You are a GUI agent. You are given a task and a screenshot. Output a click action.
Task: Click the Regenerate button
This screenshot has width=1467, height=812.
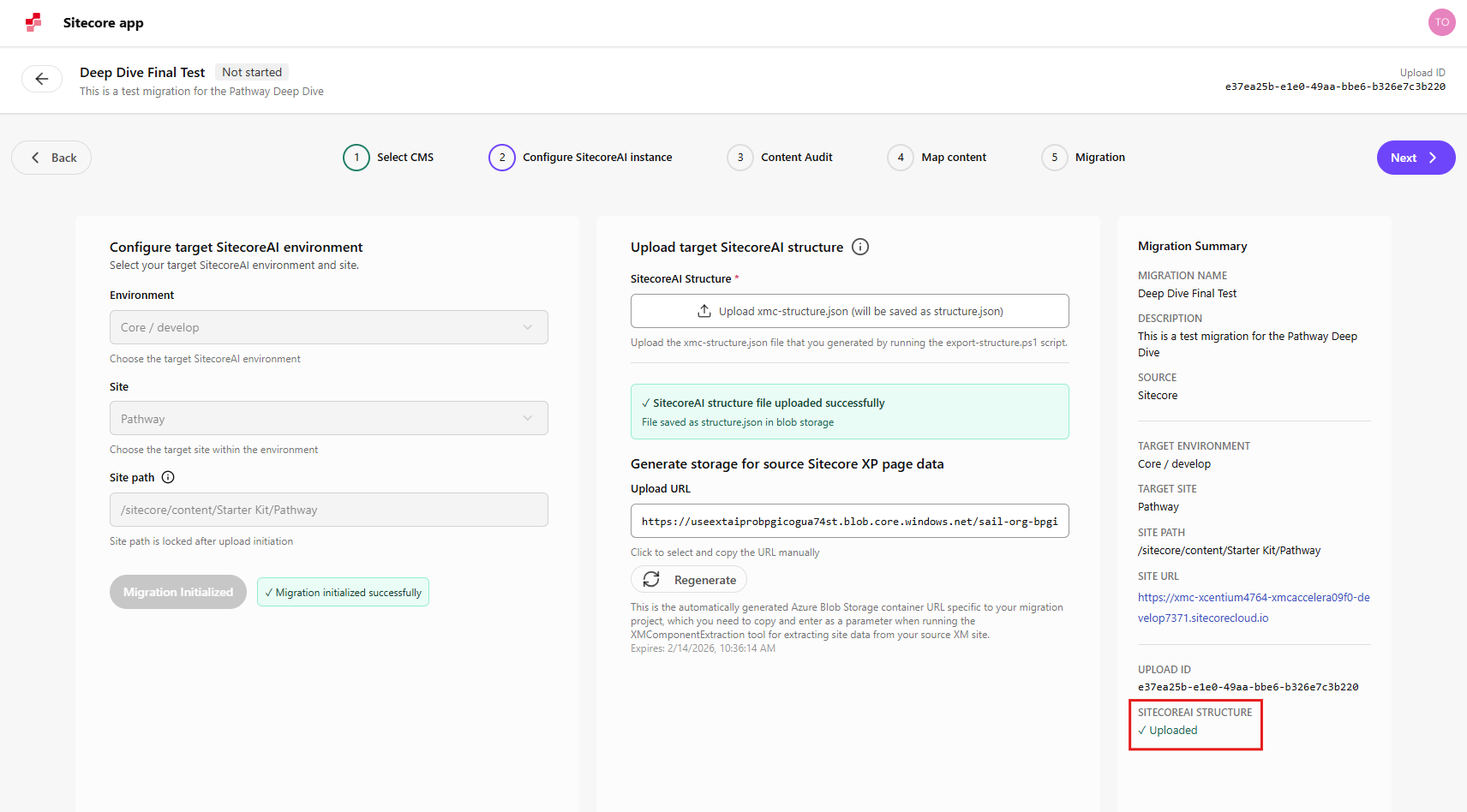tap(688, 579)
